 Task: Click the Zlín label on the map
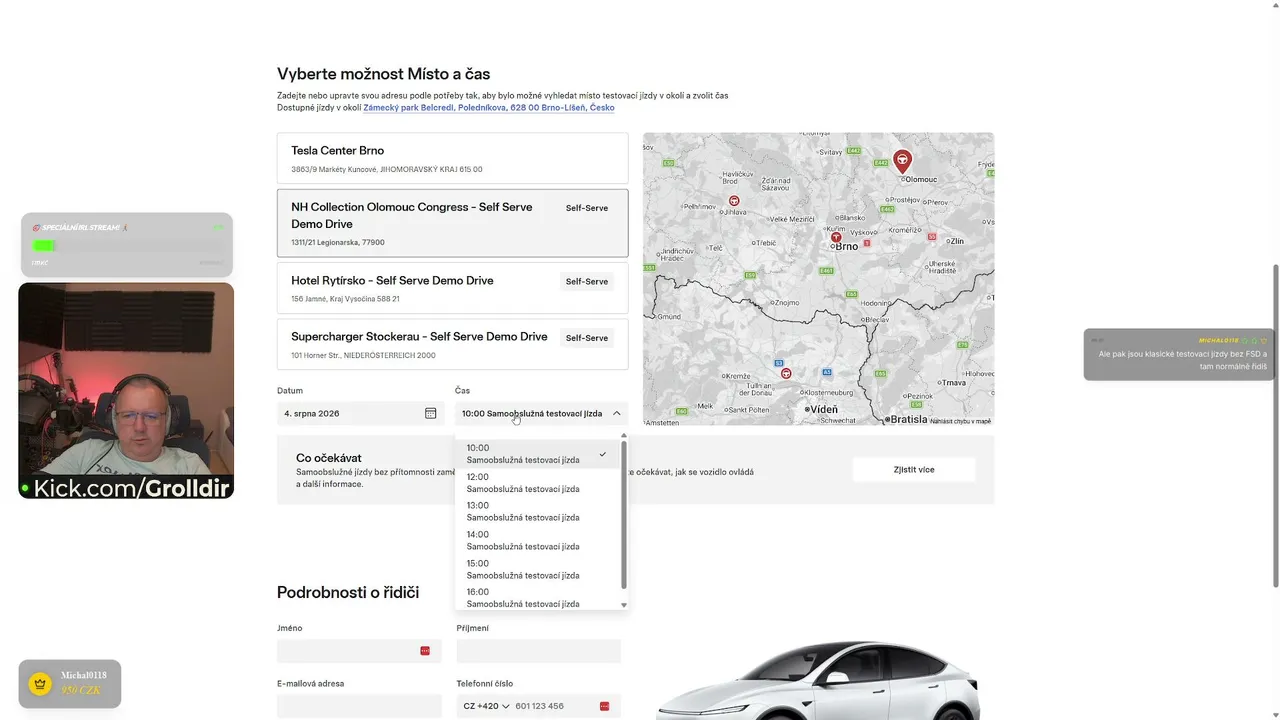click(957, 241)
